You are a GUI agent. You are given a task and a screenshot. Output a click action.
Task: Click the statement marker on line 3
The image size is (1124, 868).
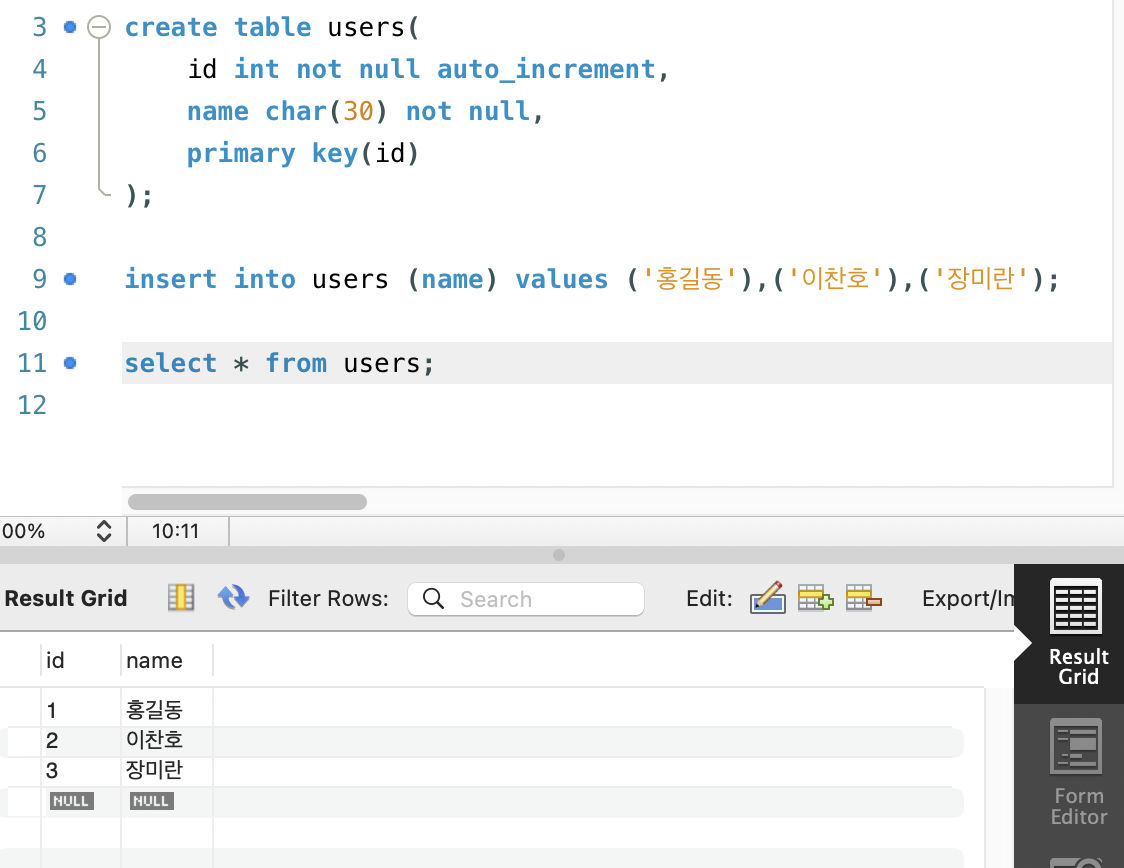click(x=69, y=28)
